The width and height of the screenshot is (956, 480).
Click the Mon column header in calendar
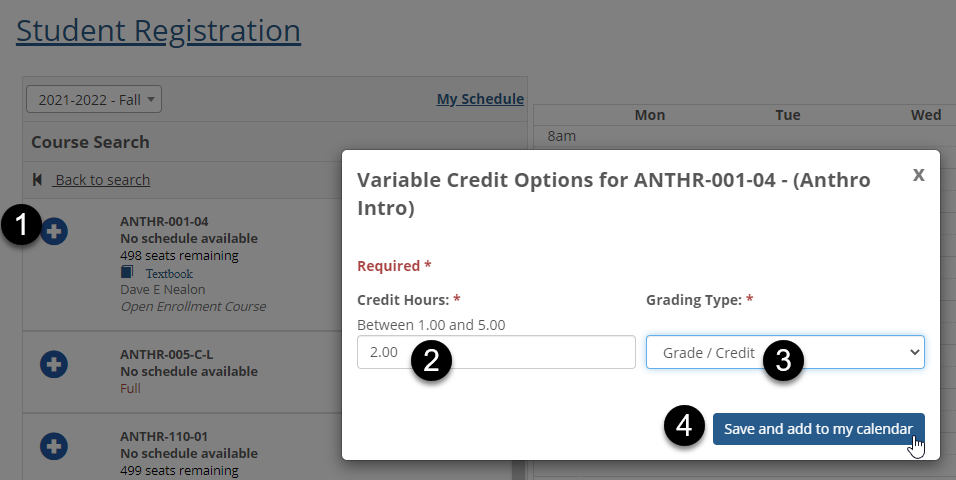tap(650, 115)
